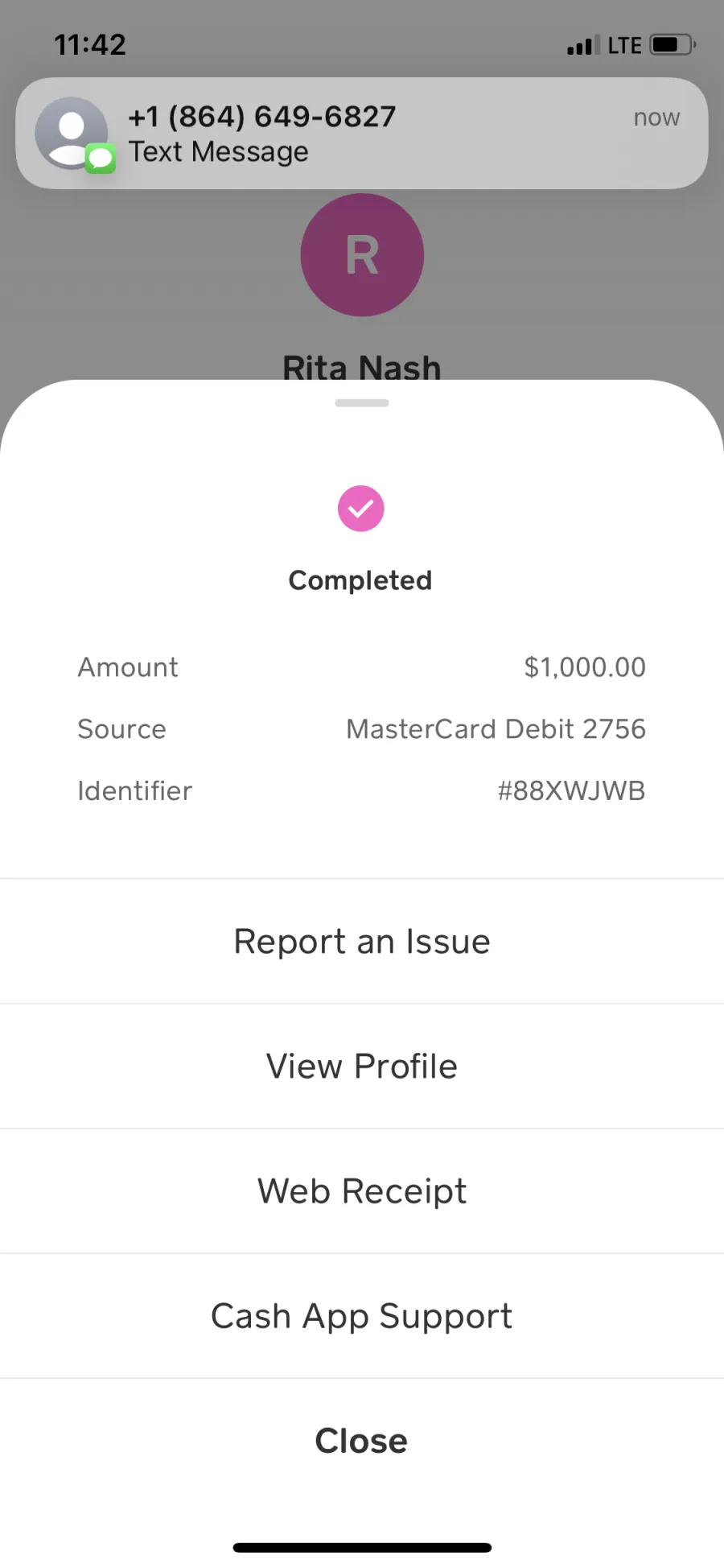The width and height of the screenshot is (724, 1568).
Task: Tap the battery icon in status bar
Action: (x=673, y=45)
